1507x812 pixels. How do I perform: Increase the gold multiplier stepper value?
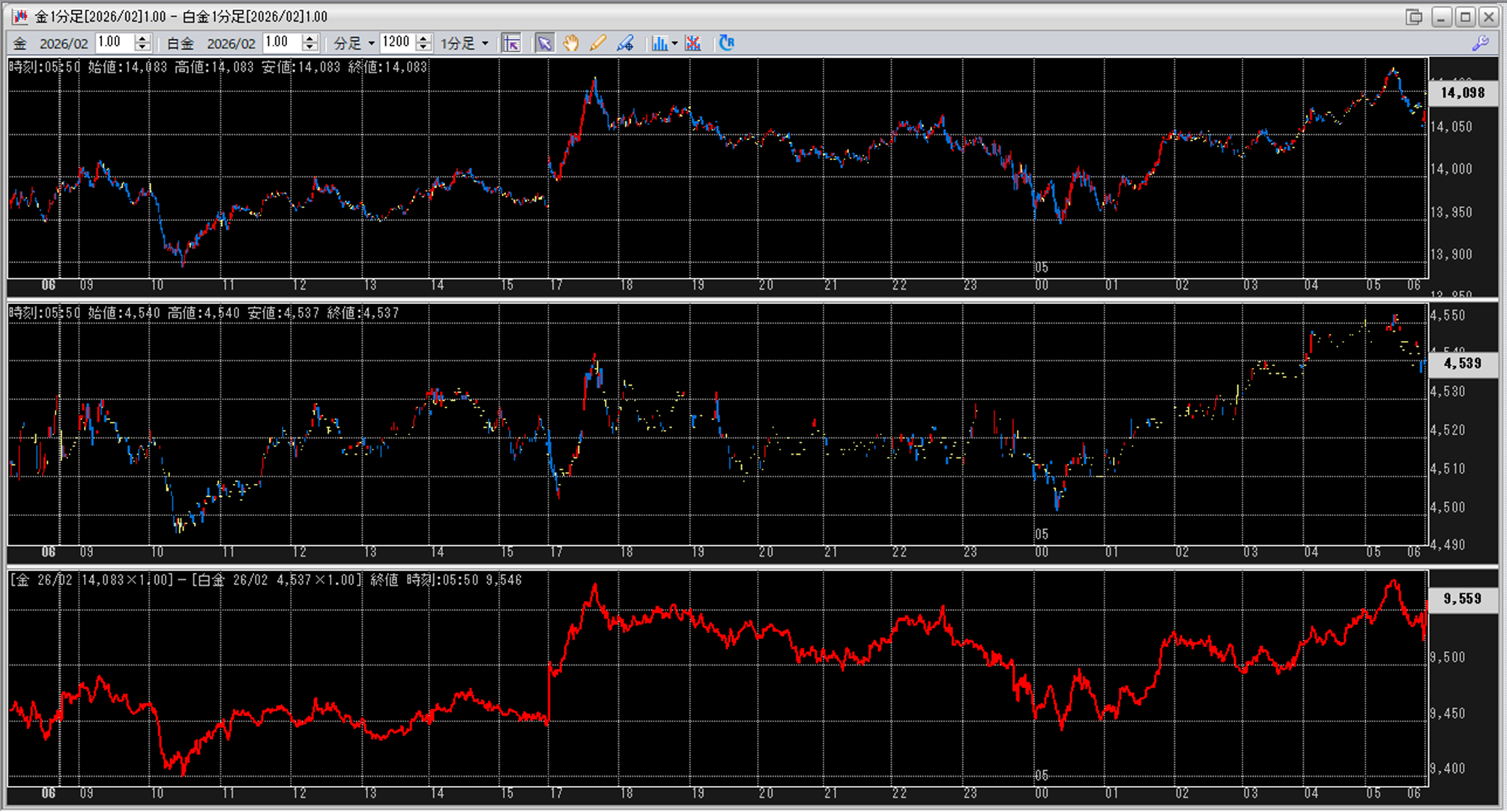pos(143,39)
